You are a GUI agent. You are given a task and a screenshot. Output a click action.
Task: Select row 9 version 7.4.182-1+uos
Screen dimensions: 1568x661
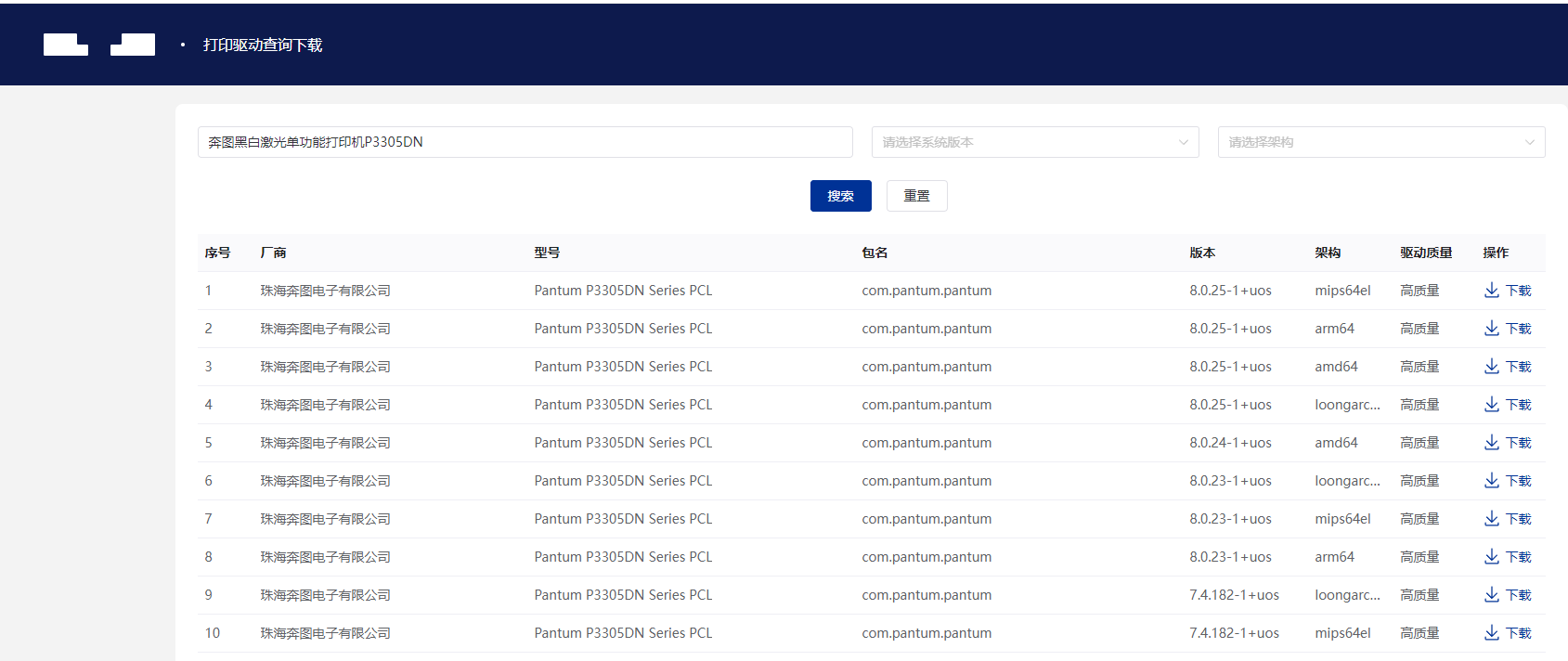coord(1234,595)
